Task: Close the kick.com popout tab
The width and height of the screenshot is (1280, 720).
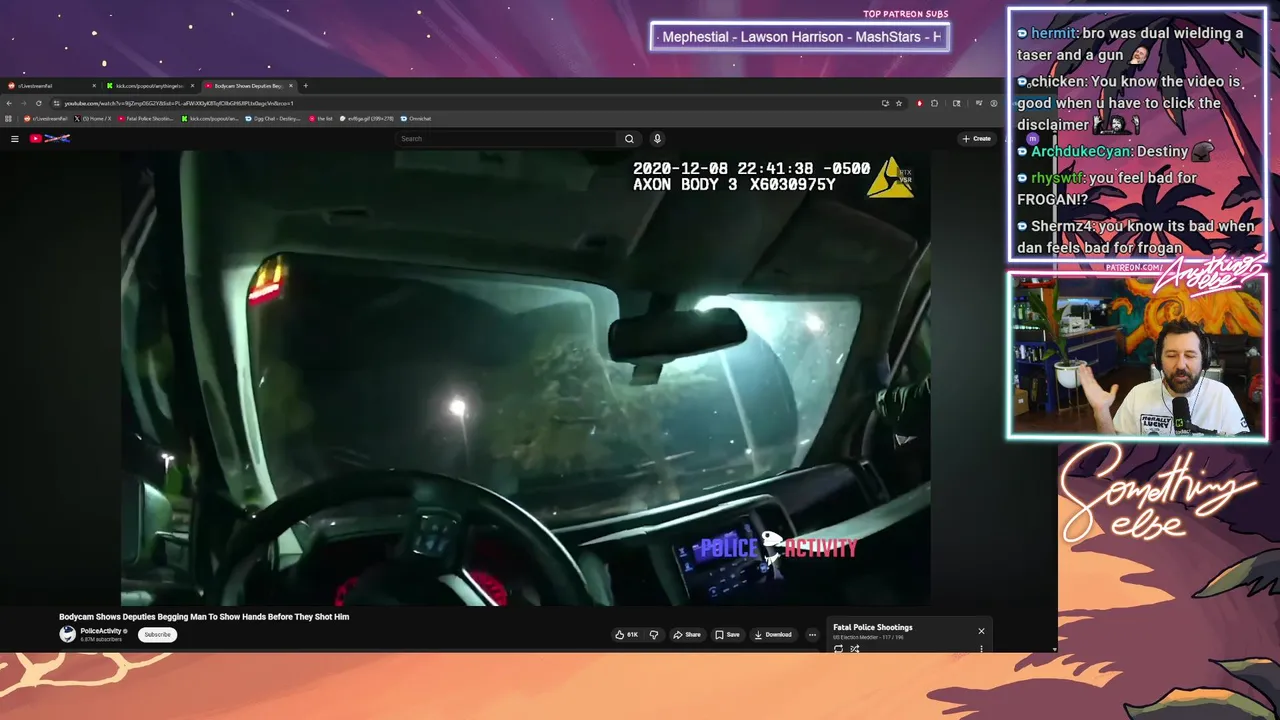Action: coord(192,86)
